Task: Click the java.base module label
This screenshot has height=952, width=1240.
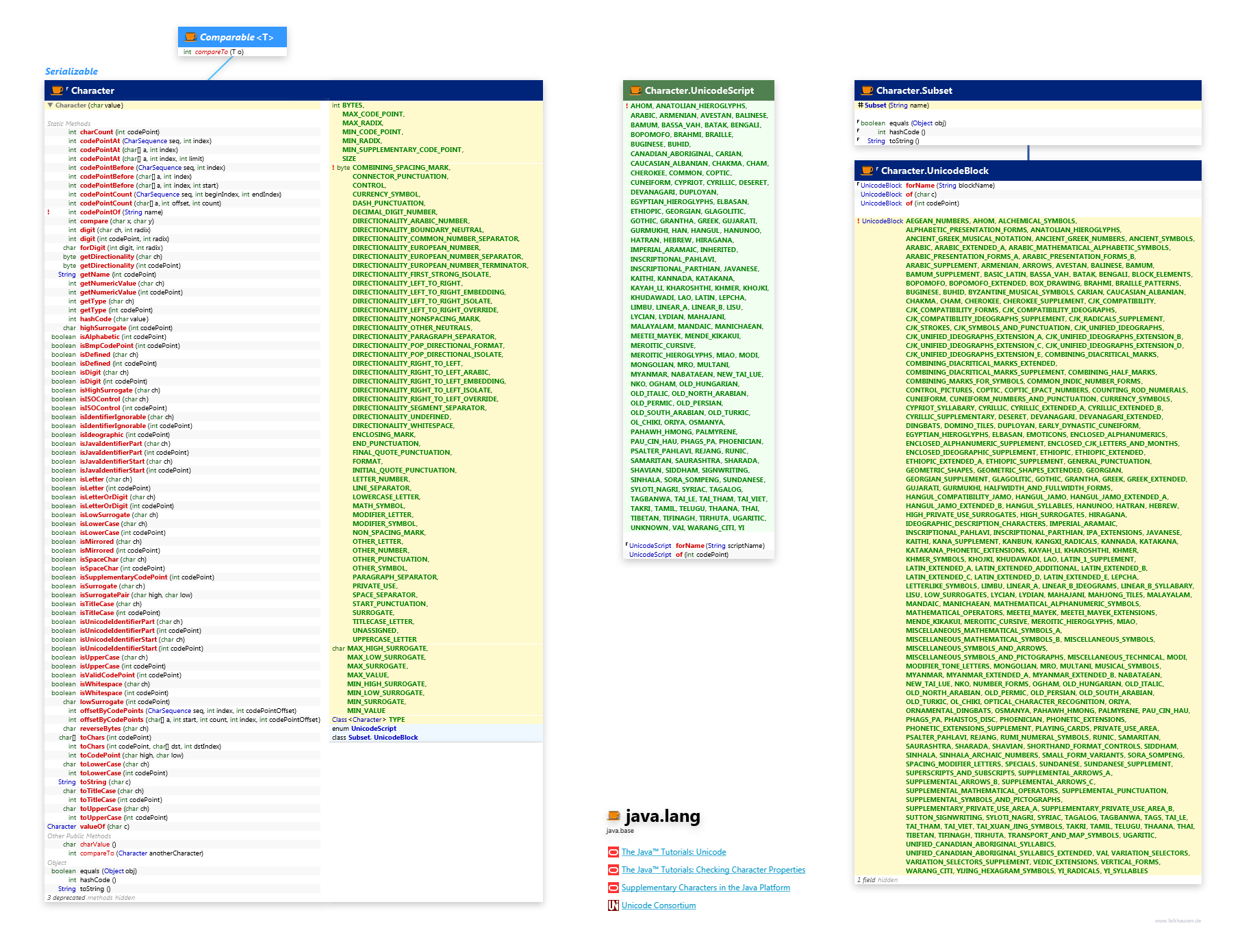Action: coord(620,831)
